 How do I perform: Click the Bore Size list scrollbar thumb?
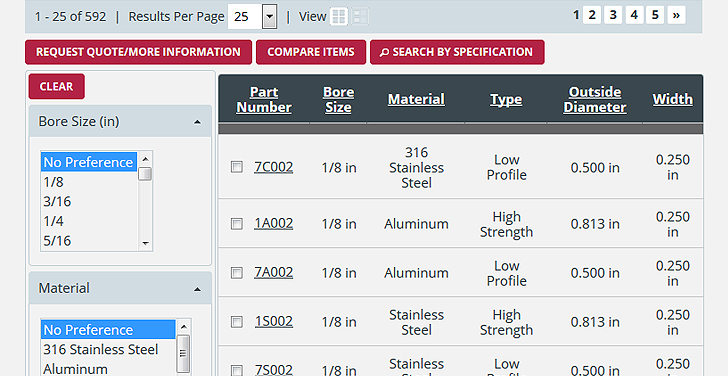[145, 174]
